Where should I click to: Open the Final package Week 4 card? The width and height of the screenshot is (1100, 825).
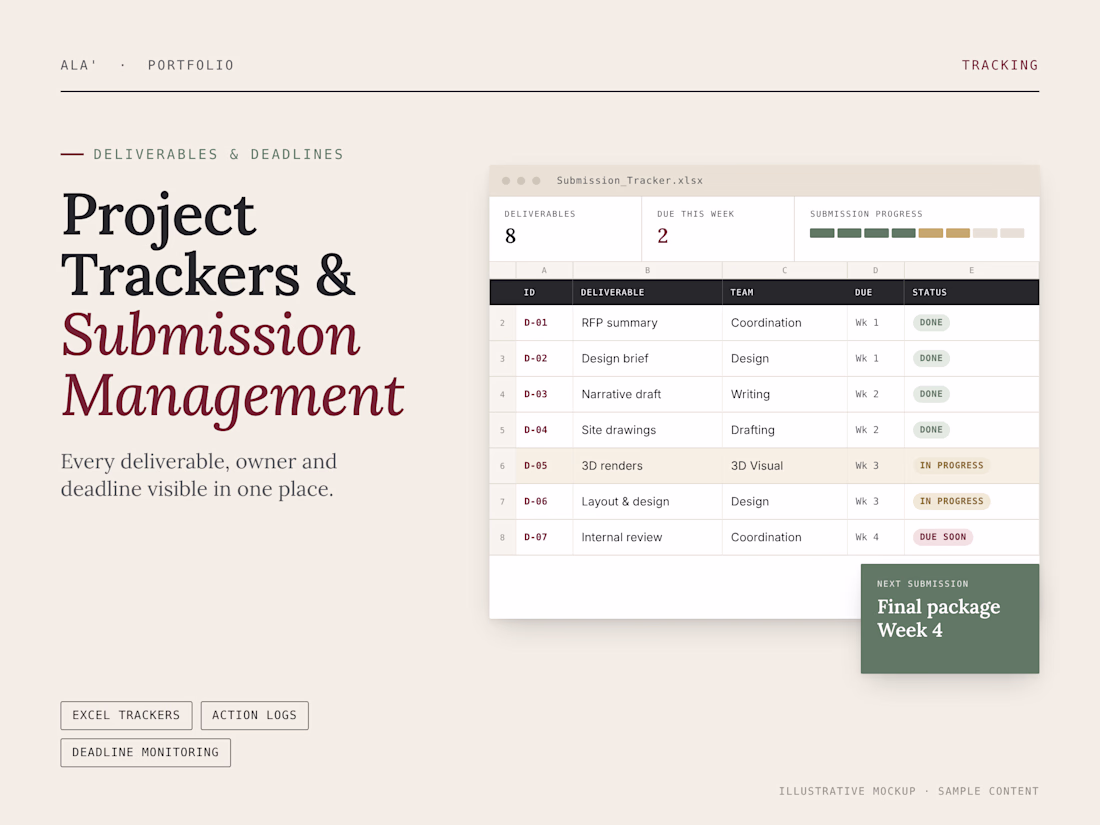[x=950, y=619]
